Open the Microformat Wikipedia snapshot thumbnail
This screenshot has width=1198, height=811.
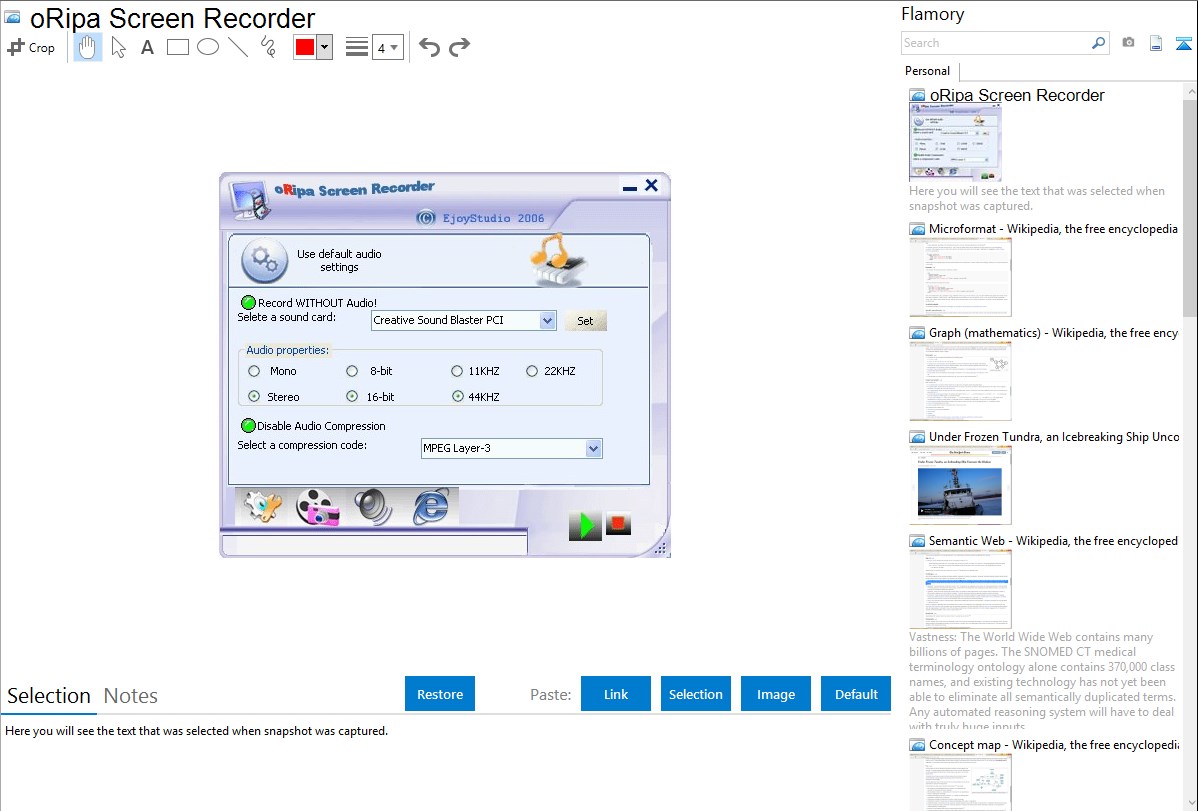coord(960,277)
